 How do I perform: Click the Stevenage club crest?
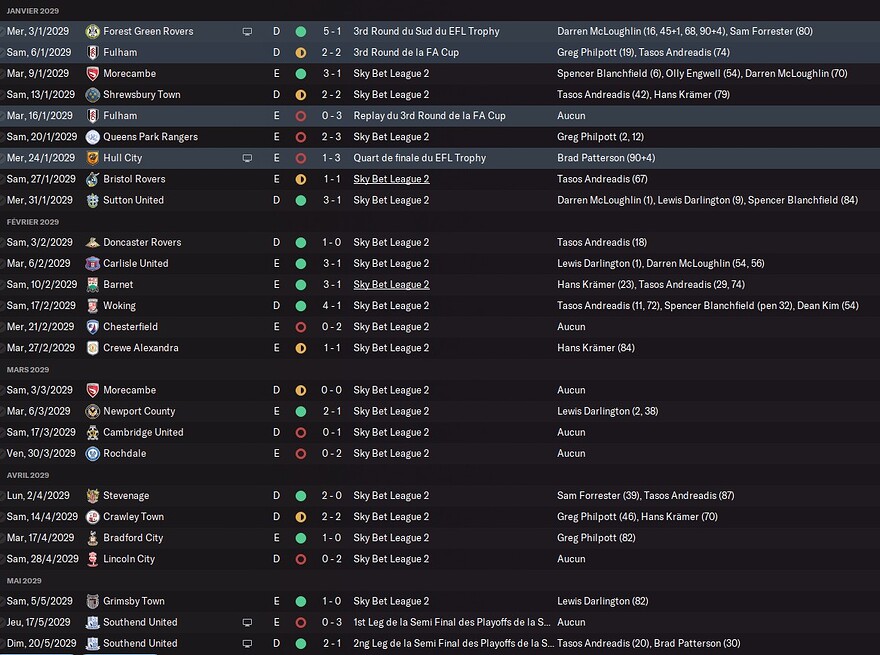[93, 496]
